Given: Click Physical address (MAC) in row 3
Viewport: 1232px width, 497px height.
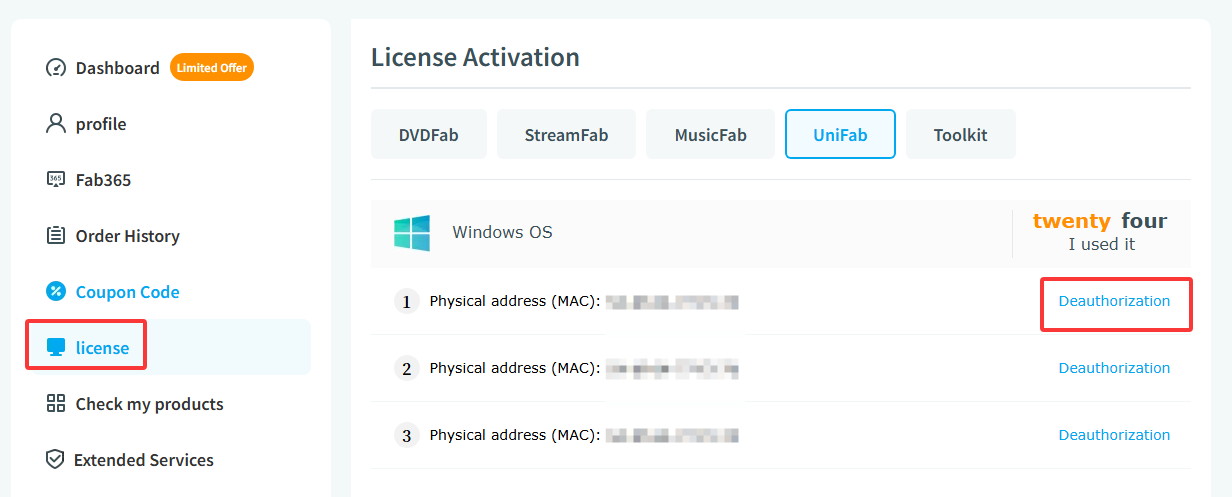Looking at the screenshot, I should pos(515,435).
